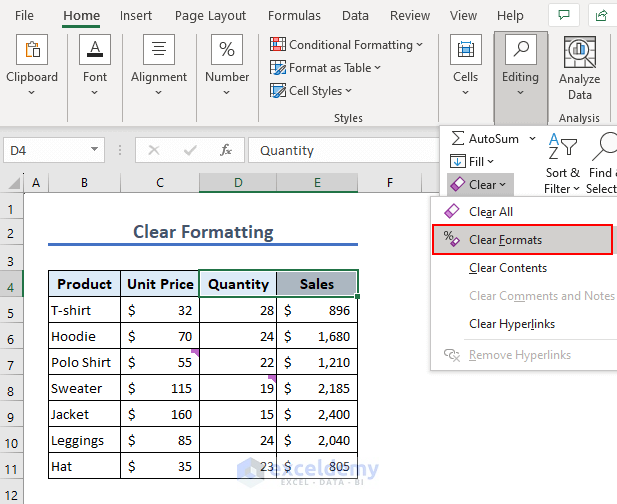
Task: Switch to the Formulas tab
Action: click(294, 16)
